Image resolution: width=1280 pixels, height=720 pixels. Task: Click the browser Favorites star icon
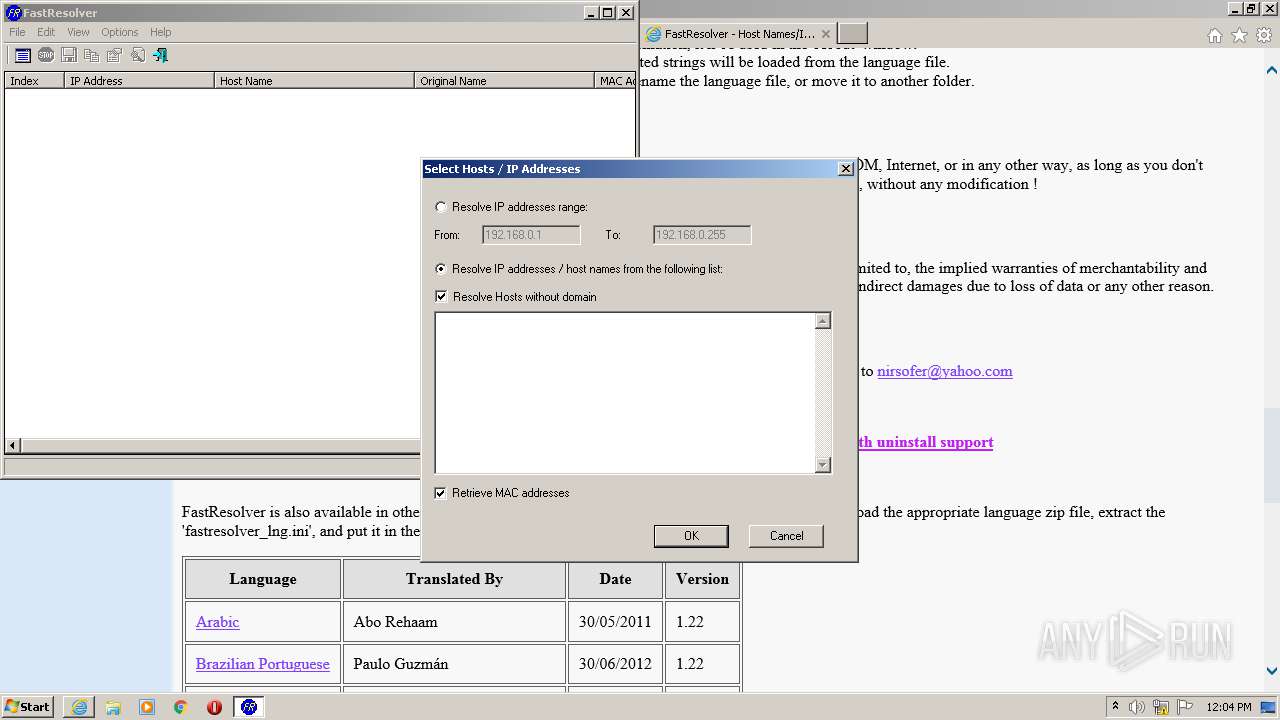pyautogui.click(x=1239, y=35)
